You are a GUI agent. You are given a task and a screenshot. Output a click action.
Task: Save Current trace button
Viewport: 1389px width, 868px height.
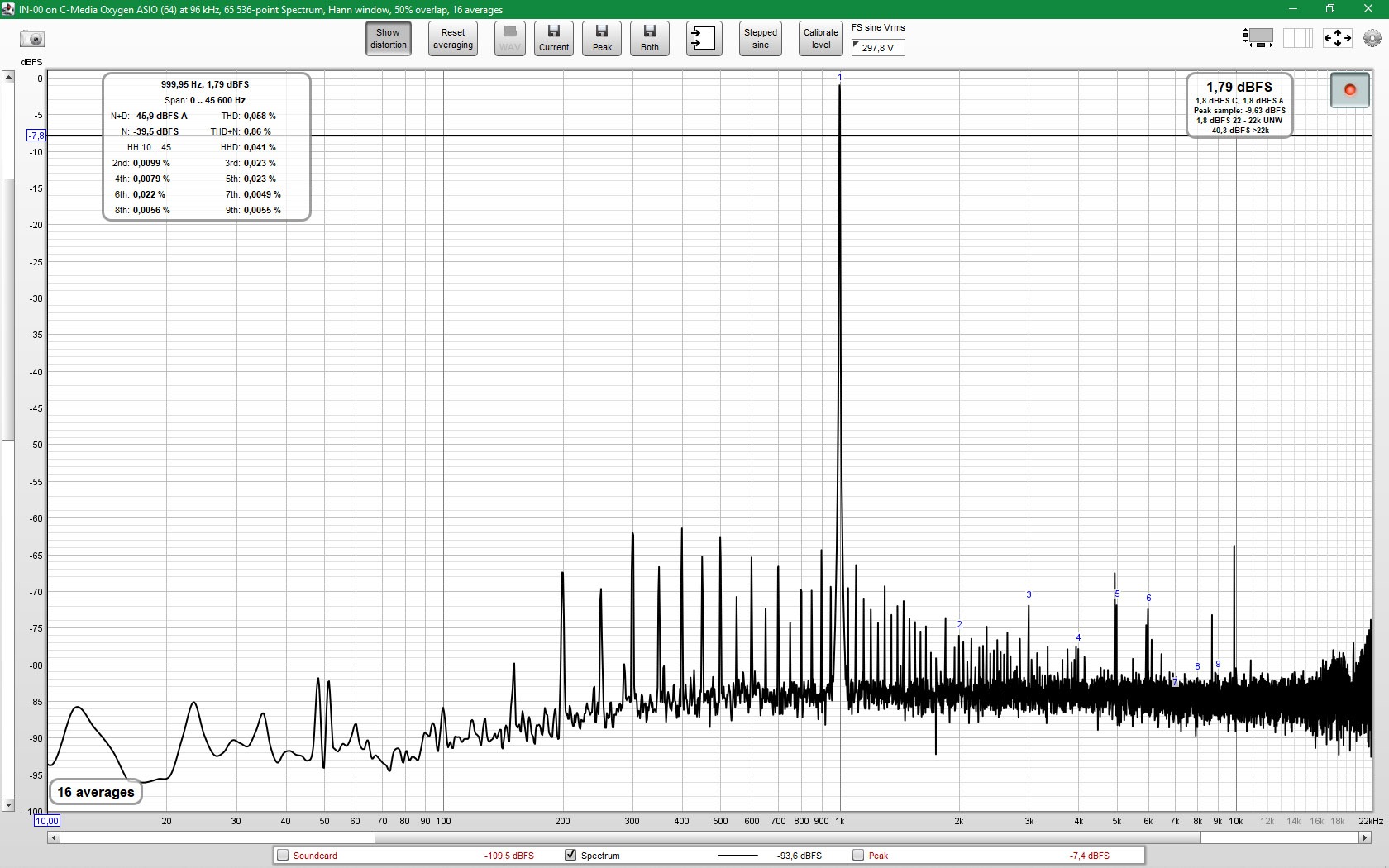pos(554,39)
